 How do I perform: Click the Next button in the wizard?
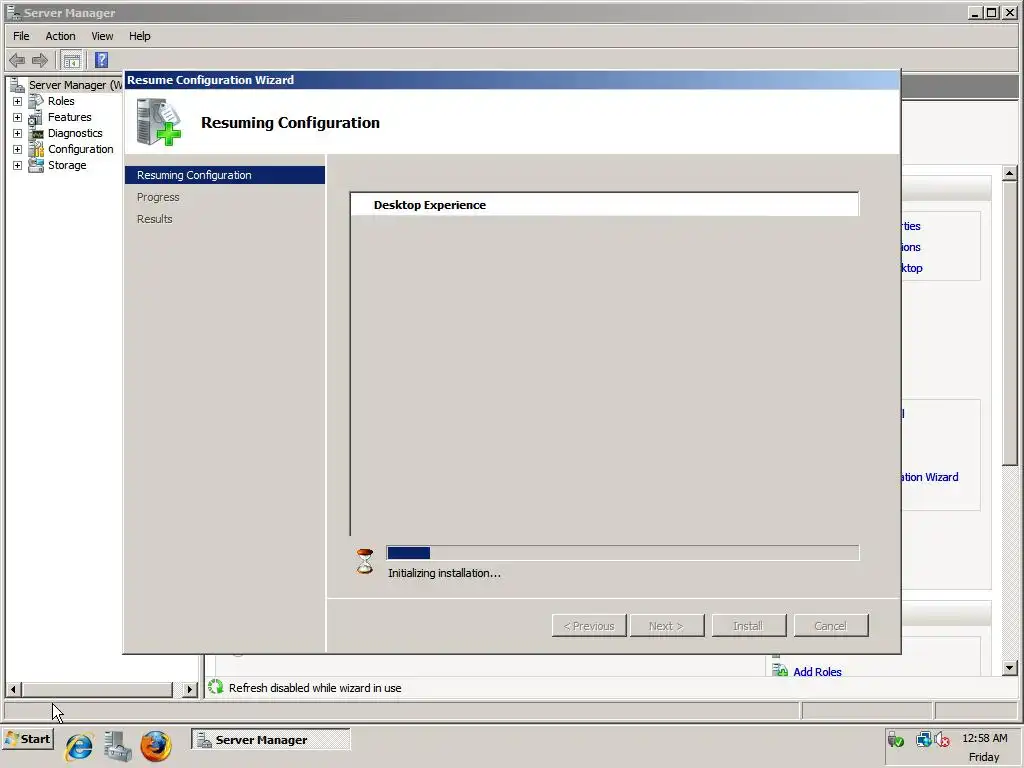tap(667, 626)
